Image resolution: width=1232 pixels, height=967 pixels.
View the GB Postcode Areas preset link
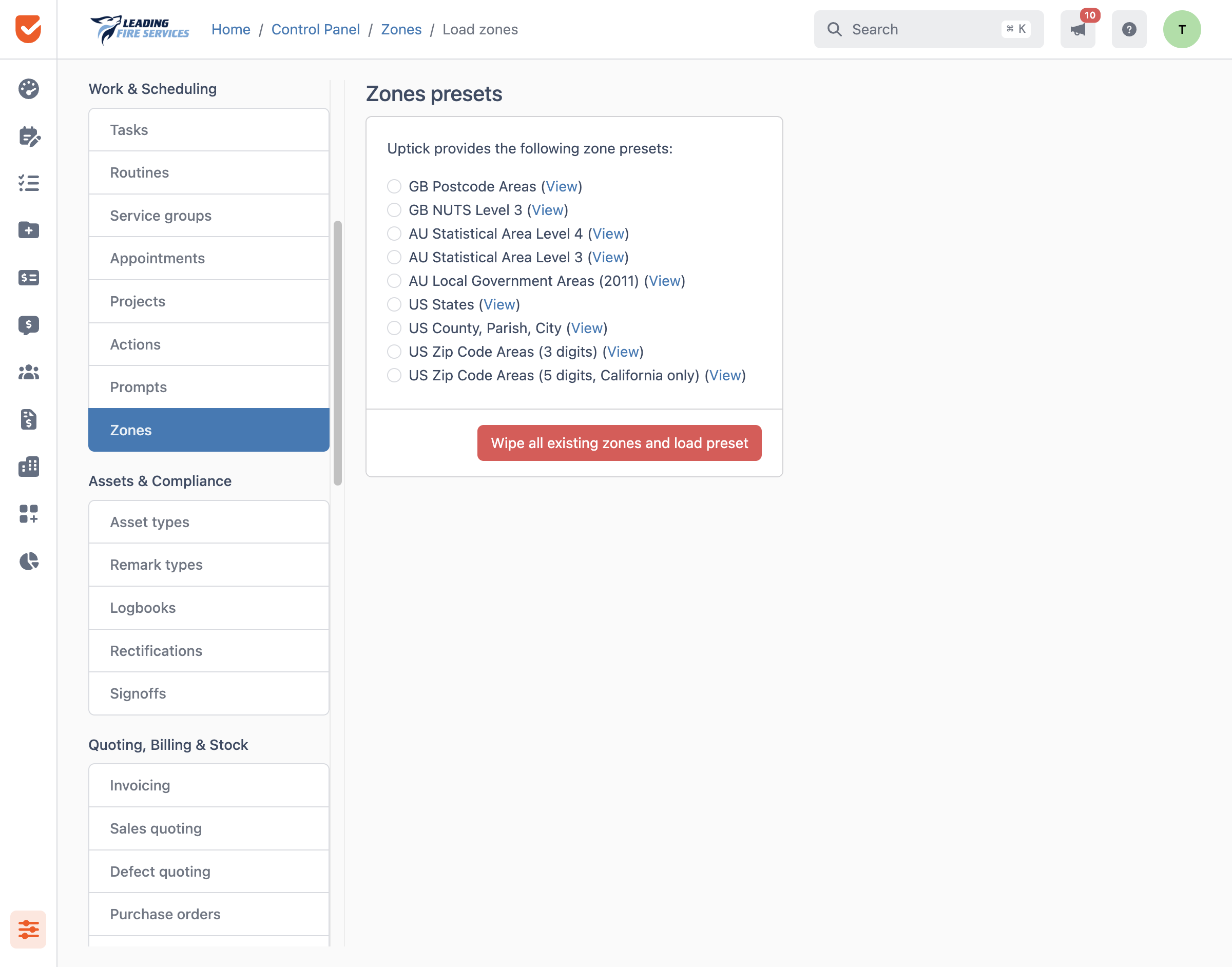(562, 186)
